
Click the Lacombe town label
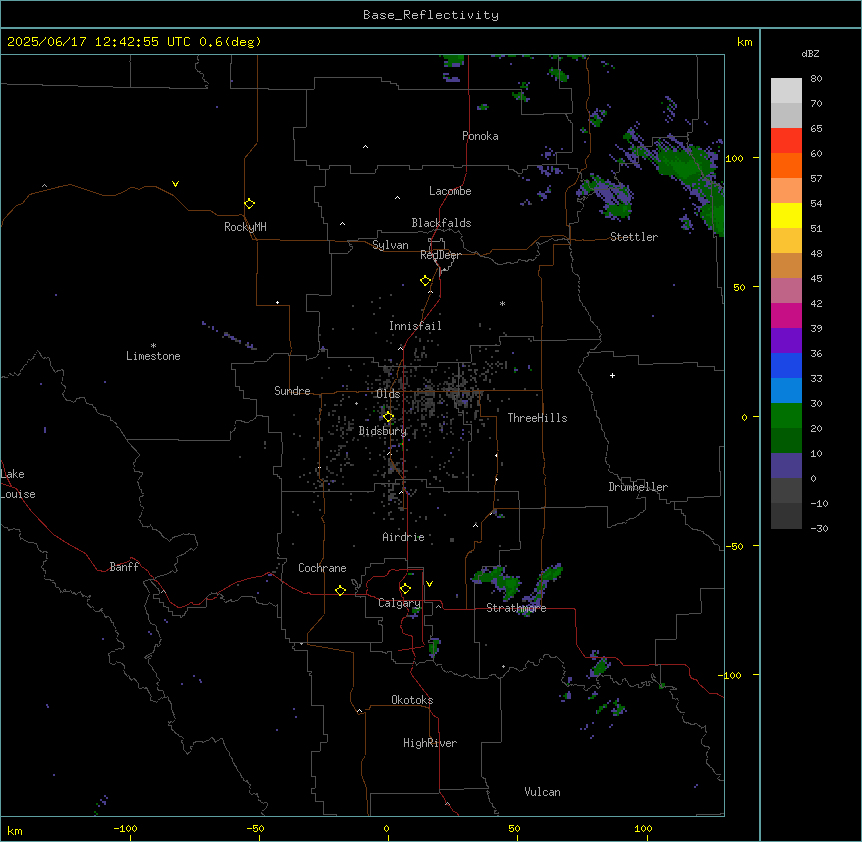450,191
